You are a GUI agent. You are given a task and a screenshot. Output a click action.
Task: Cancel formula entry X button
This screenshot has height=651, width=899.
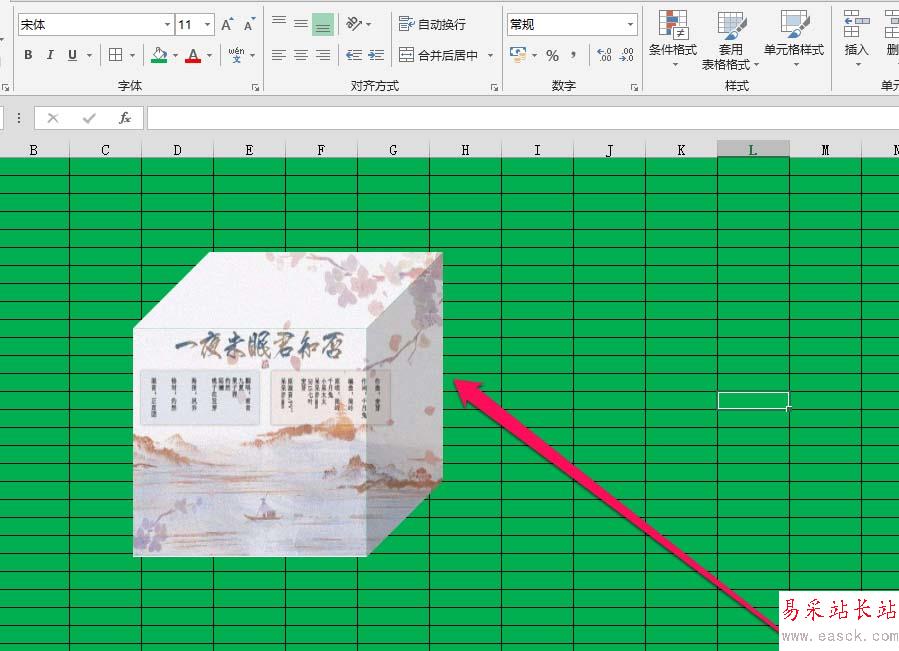pyautogui.click(x=53, y=118)
